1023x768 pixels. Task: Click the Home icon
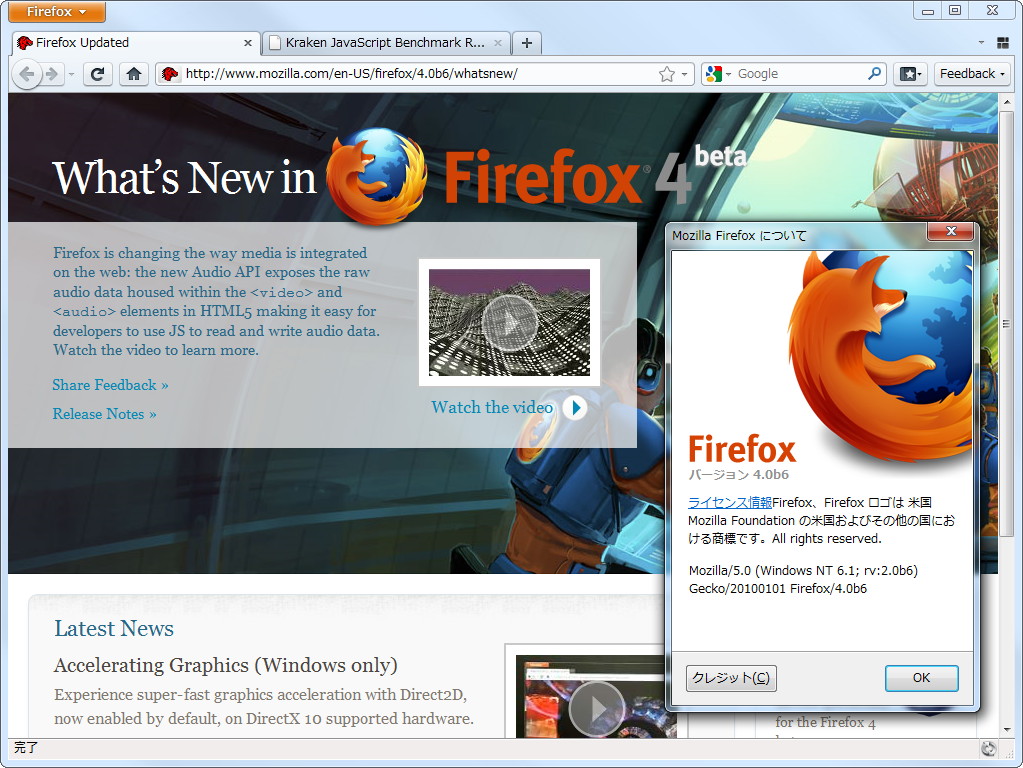click(134, 73)
